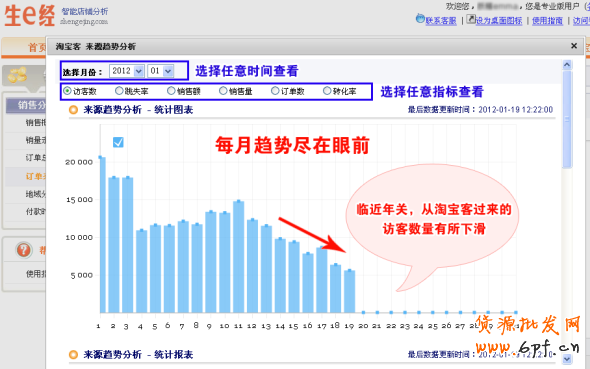Click the gold coins icon in sidebar

pyautogui.click(x=18, y=74)
